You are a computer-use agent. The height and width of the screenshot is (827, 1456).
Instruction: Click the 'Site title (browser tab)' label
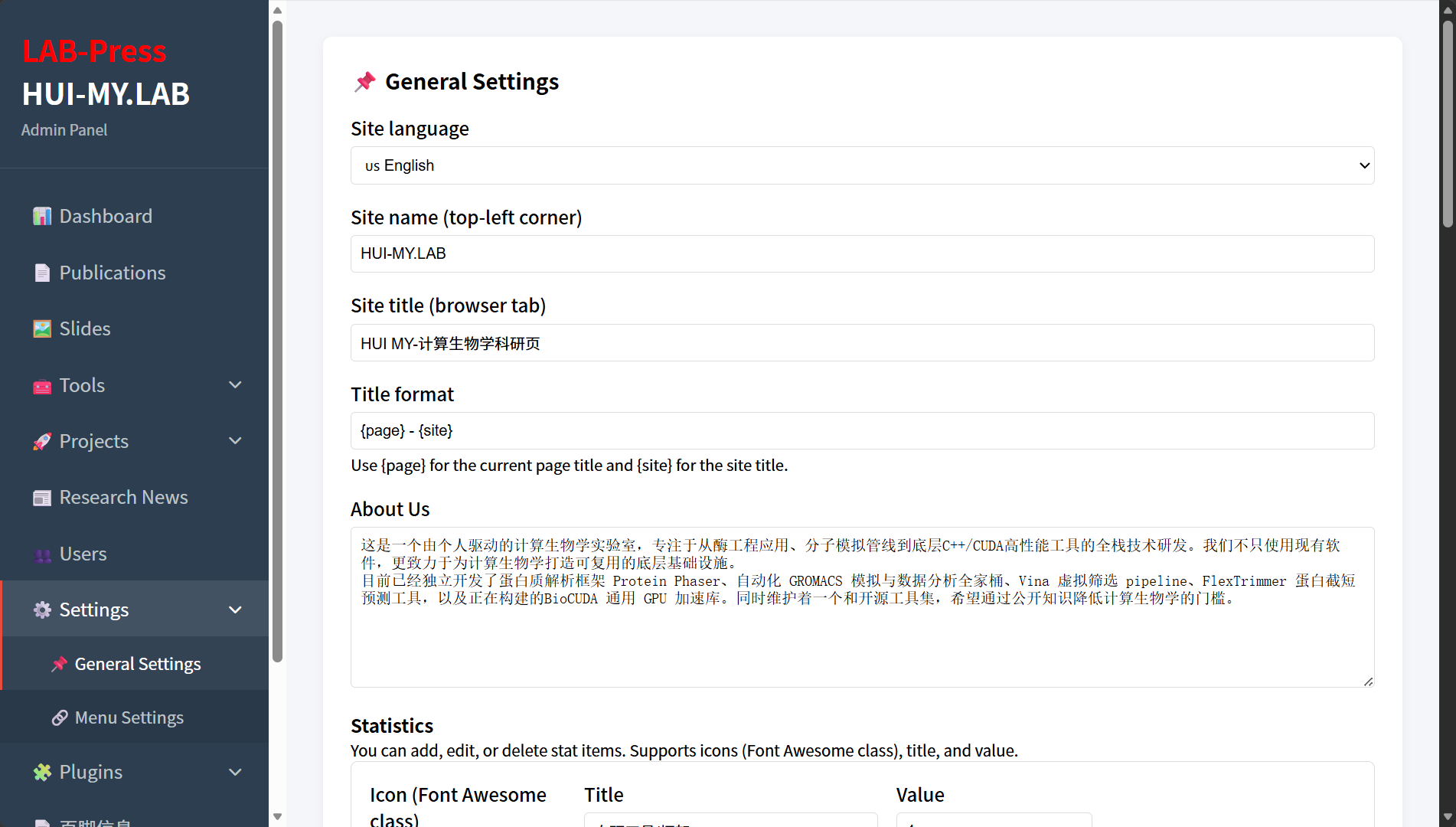pyautogui.click(x=448, y=306)
